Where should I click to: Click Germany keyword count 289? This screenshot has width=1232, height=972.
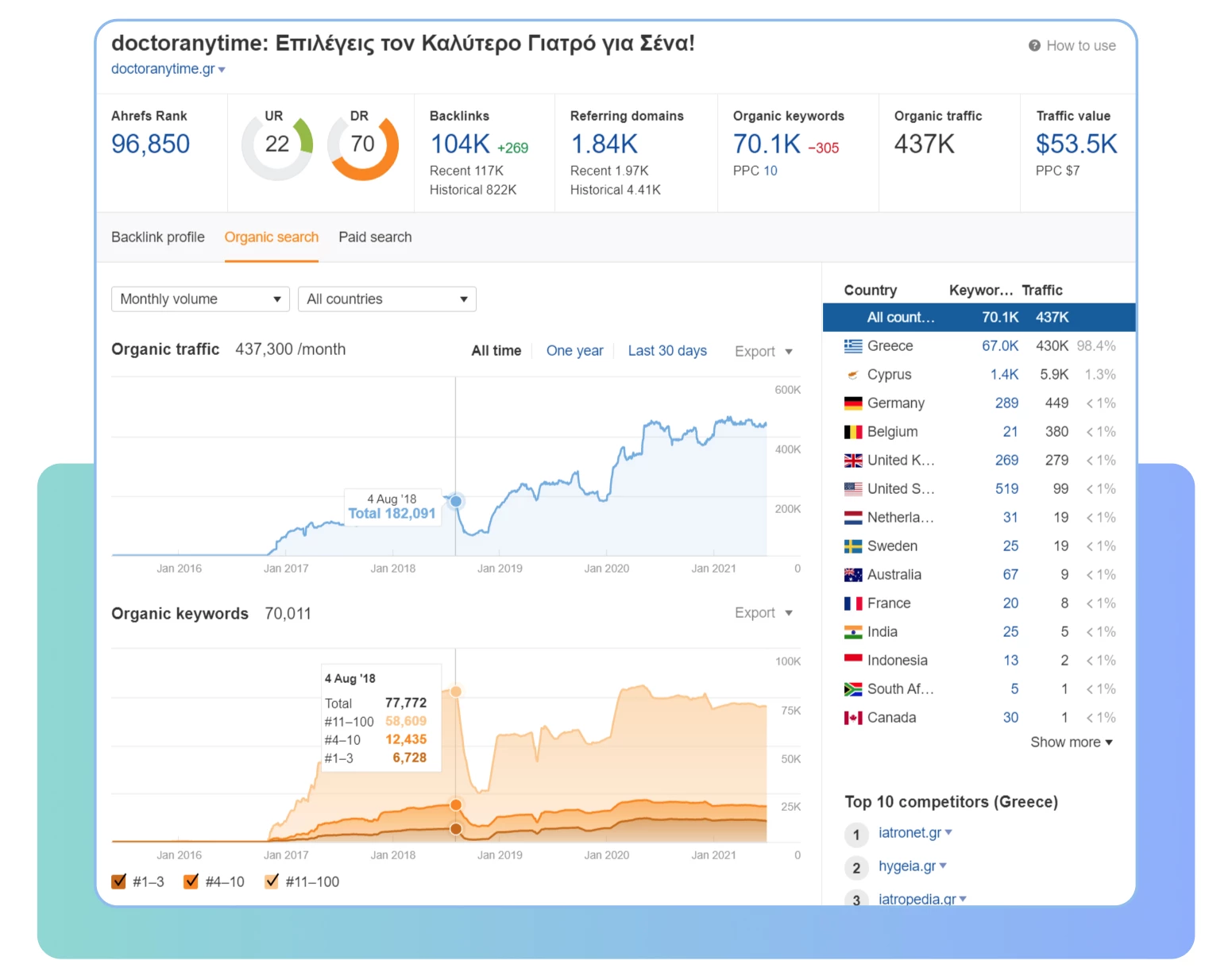click(x=1006, y=403)
